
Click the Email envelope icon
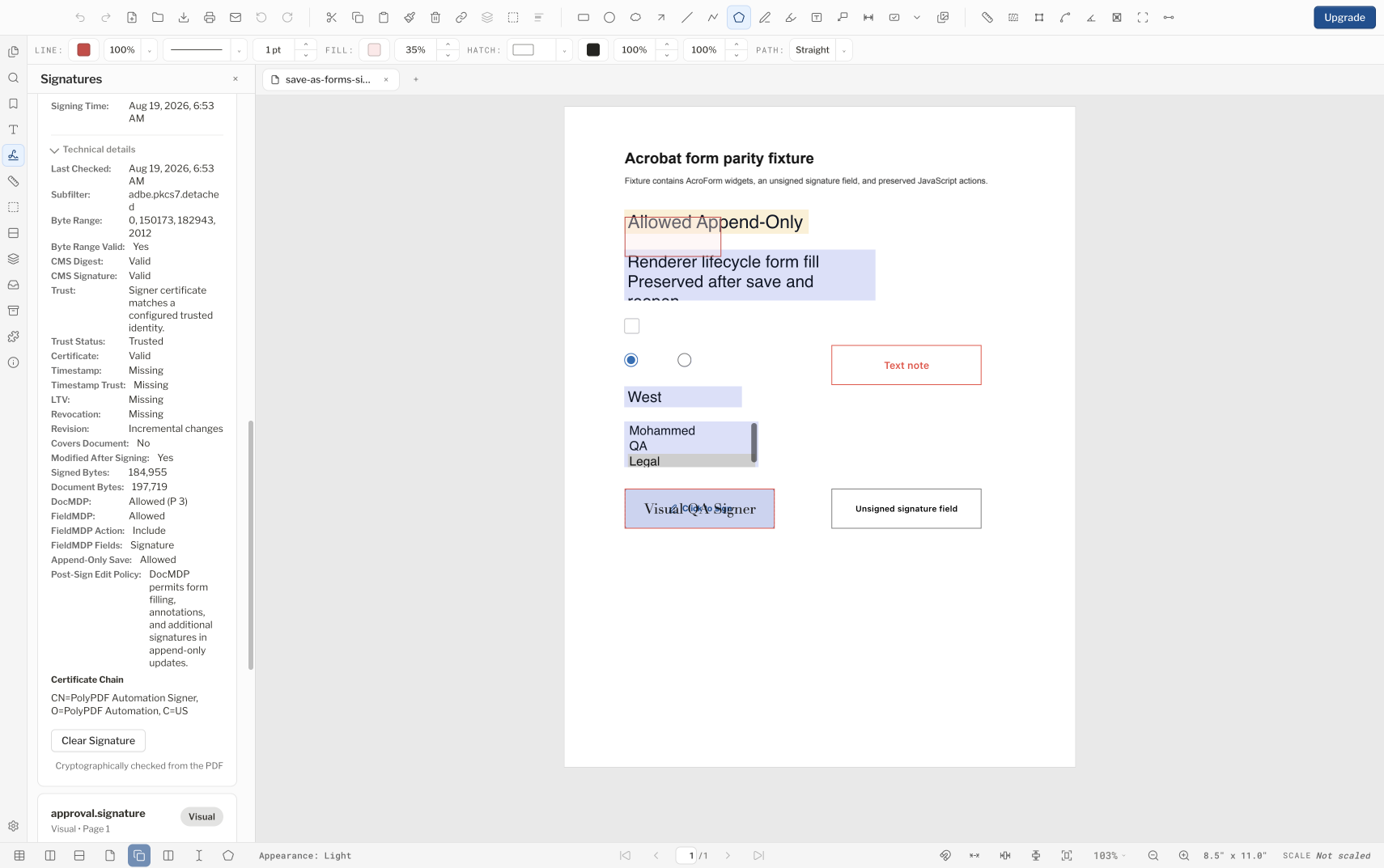pos(235,17)
